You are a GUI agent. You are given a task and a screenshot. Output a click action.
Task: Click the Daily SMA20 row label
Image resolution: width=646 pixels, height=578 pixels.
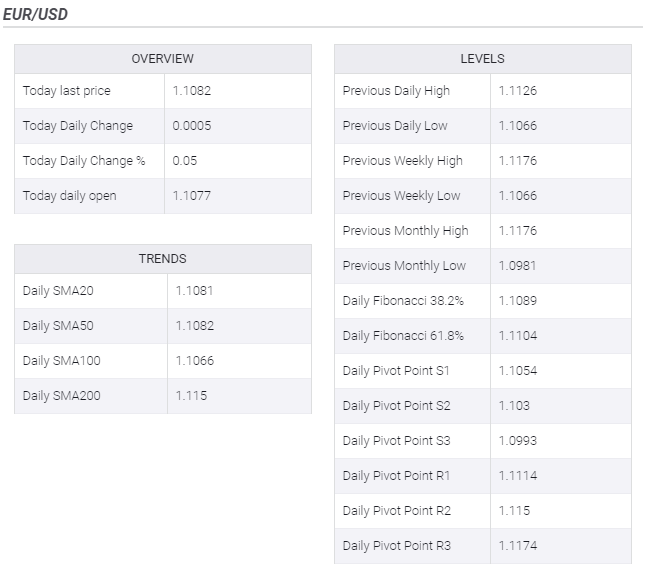[x=57, y=291]
